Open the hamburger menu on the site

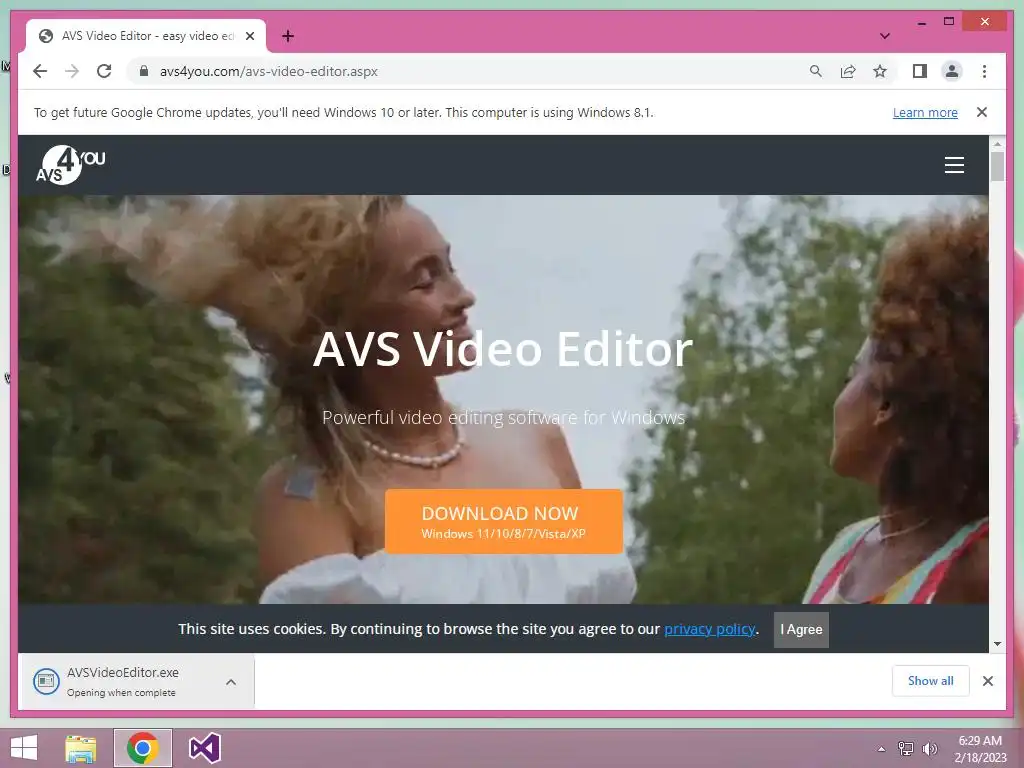(x=954, y=165)
